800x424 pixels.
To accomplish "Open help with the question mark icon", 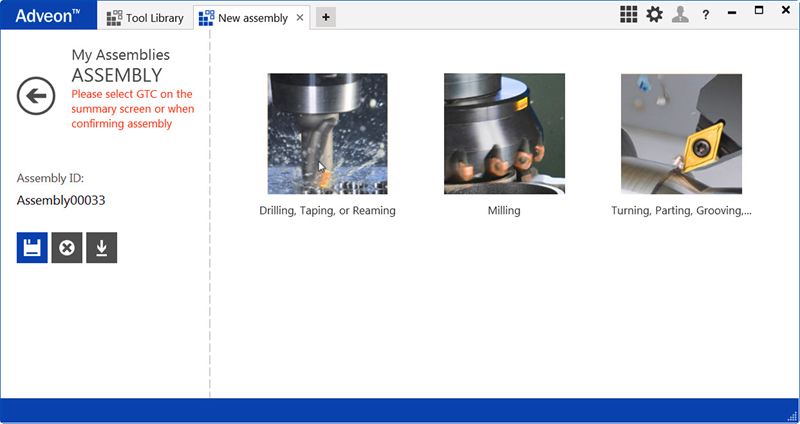I will click(x=706, y=15).
